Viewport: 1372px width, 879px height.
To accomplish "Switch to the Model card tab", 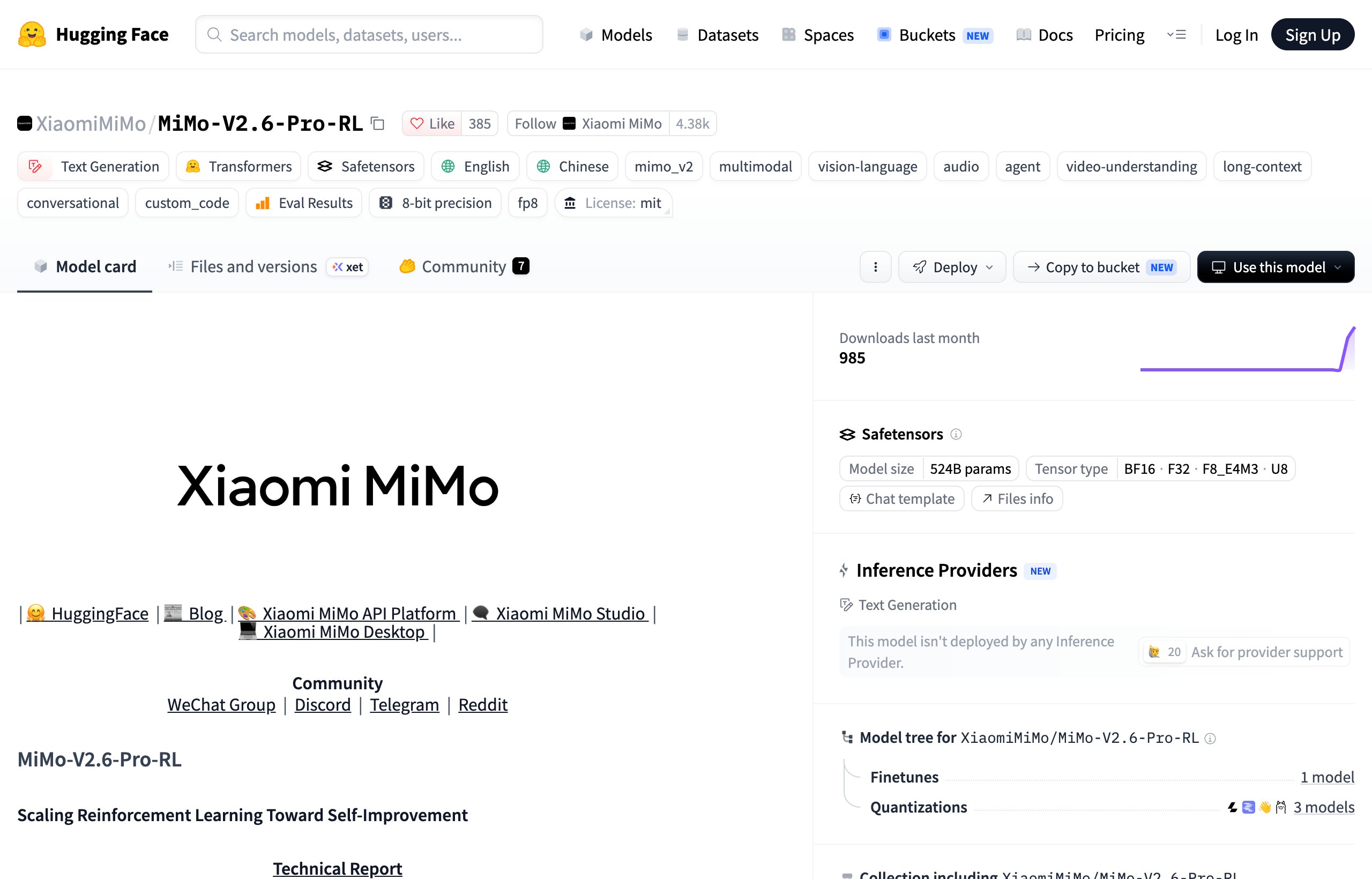I will pyautogui.click(x=85, y=266).
